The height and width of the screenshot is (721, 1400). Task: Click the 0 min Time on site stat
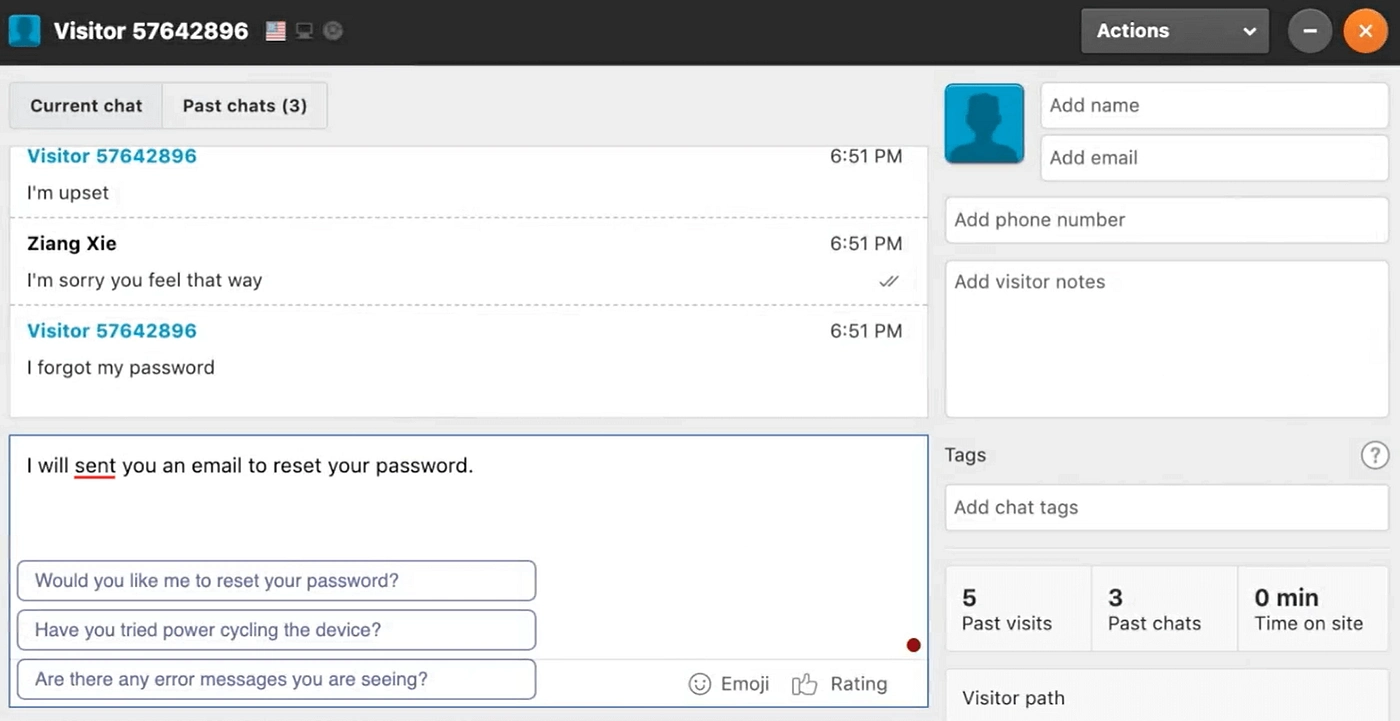click(x=1313, y=609)
